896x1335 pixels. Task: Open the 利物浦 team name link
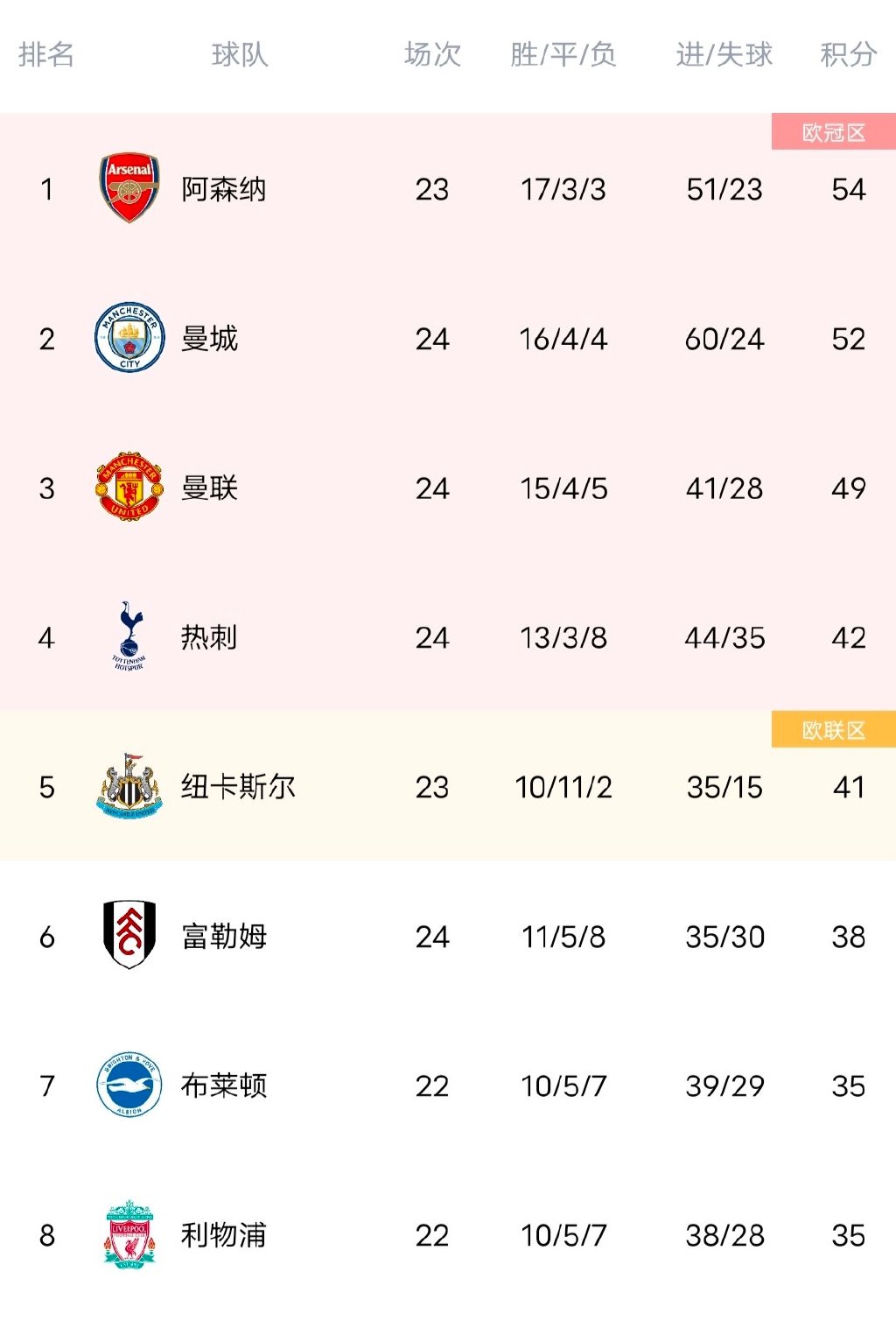coord(223,1235)
